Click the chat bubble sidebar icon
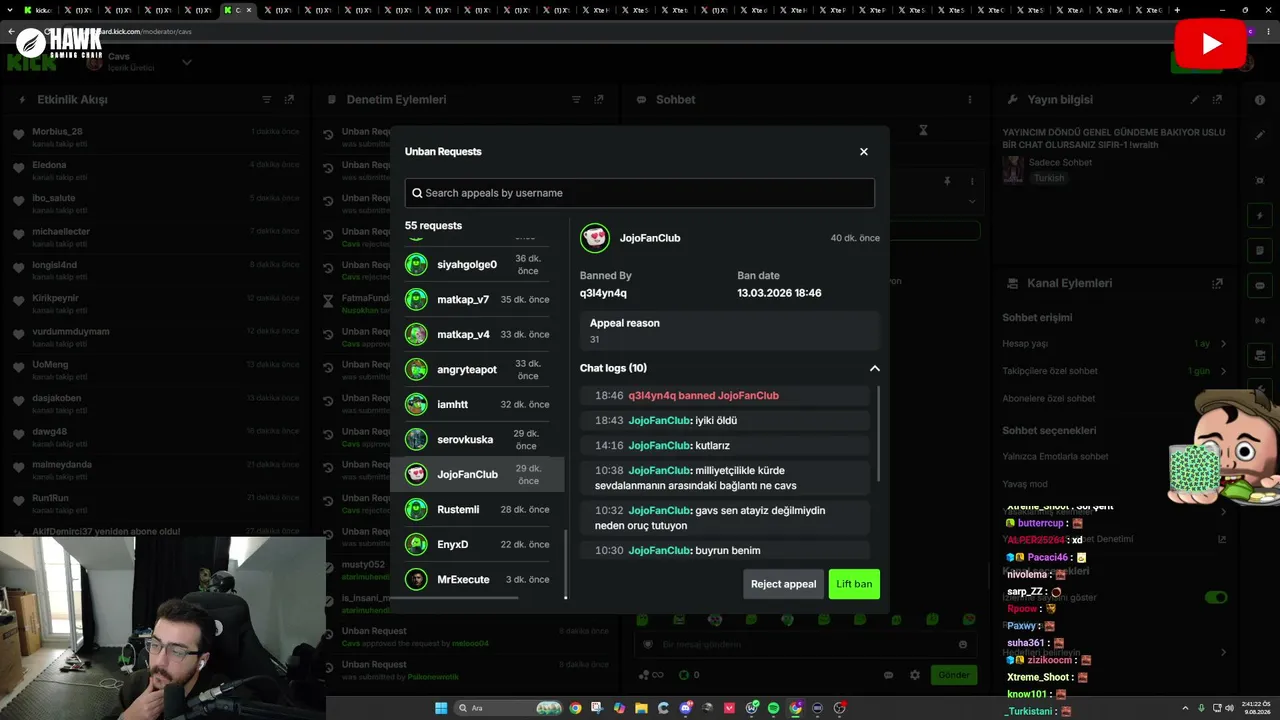Image resolution: width=1280 pixels, height=720 pixels. pos(1259,285)
